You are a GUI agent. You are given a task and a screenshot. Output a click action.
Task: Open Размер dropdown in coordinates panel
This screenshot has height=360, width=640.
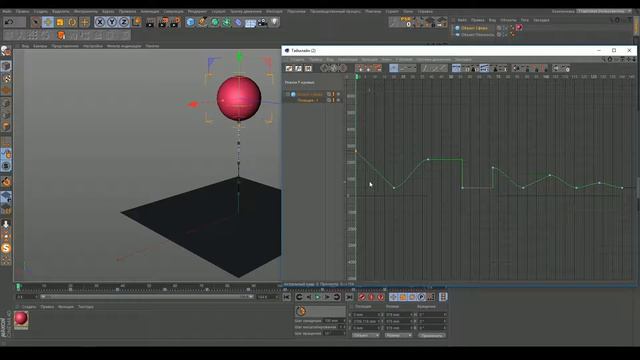(x=398, y=335)
